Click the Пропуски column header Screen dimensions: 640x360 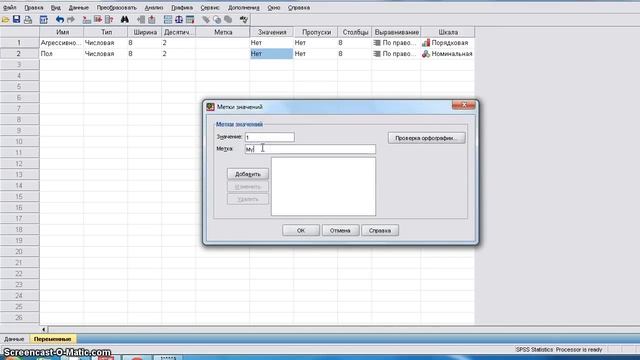pyautogui.click(x=316, y=32)
